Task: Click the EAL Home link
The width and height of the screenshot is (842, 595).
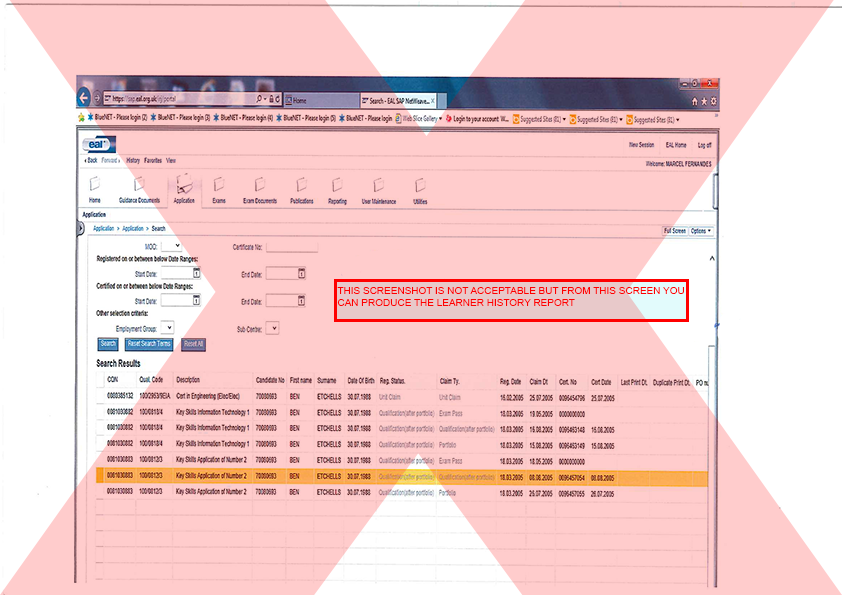Action: coord(676,145)
